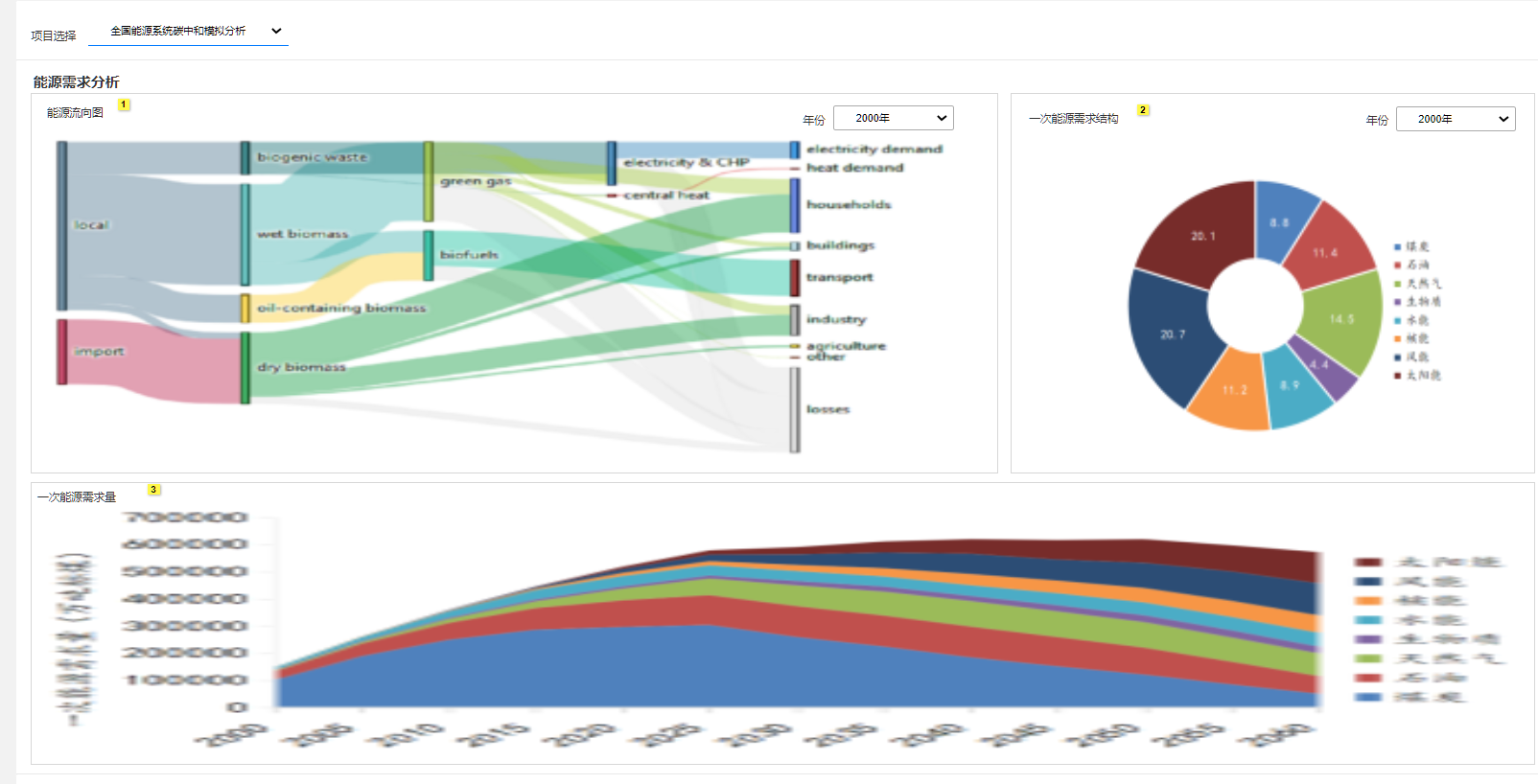The image size is (1538, 784).
Task: Click the 20.1 slice of the donut chart
Action: (1202, 234)
